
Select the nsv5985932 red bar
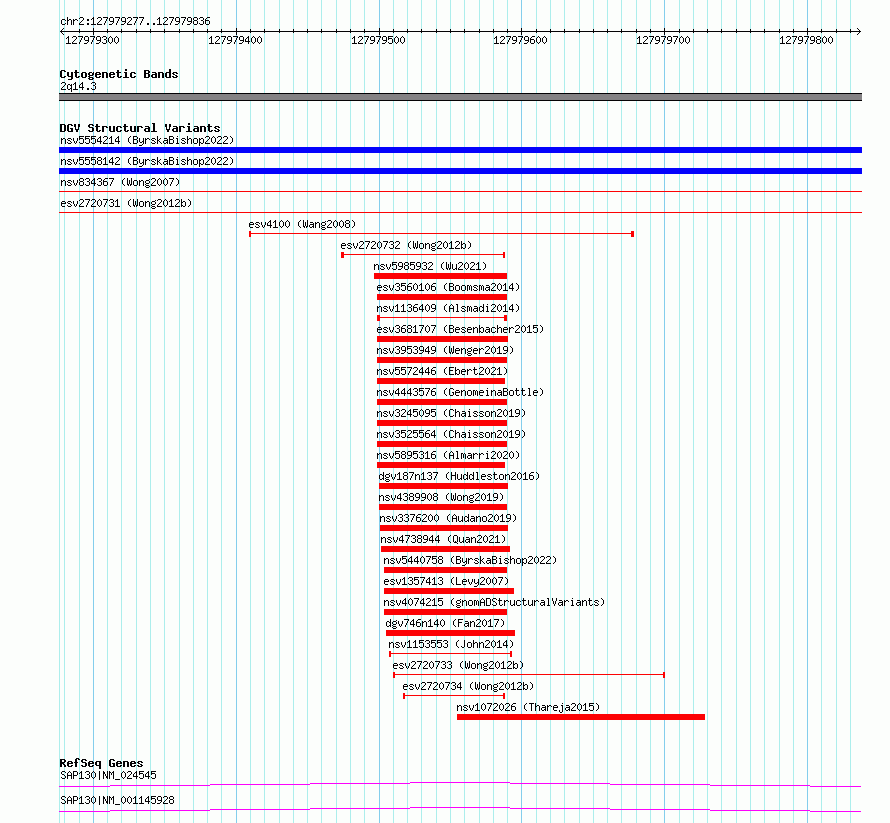pos(440,276)
